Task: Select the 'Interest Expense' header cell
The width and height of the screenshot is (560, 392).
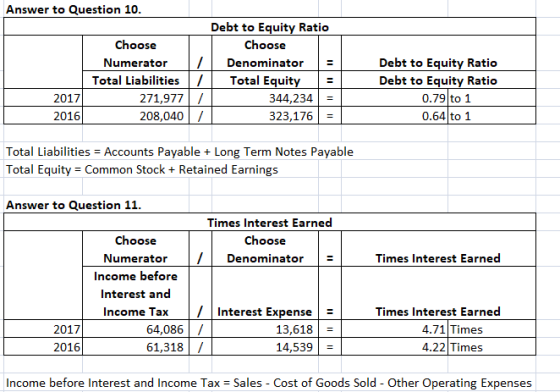Action: coord(265,293)
